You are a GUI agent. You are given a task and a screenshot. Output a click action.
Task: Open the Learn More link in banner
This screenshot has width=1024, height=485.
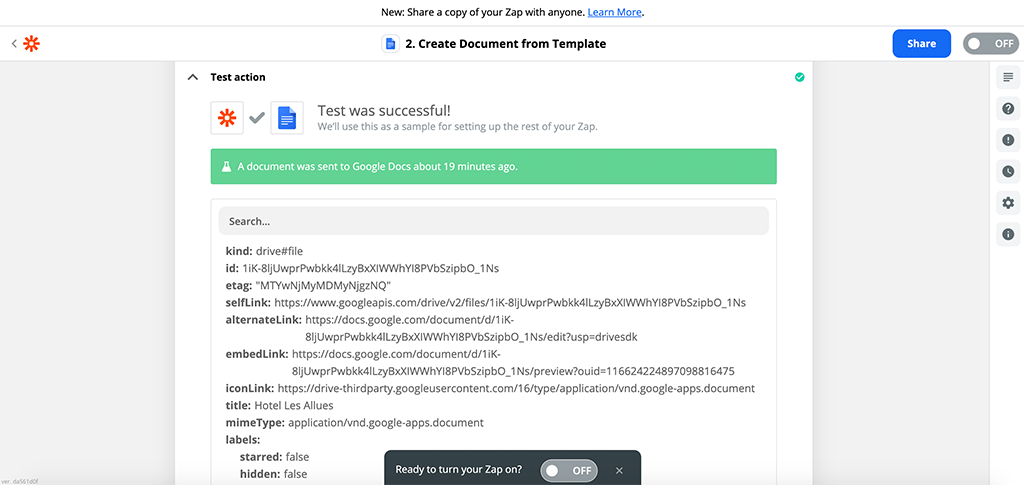(x=615, y=12)
